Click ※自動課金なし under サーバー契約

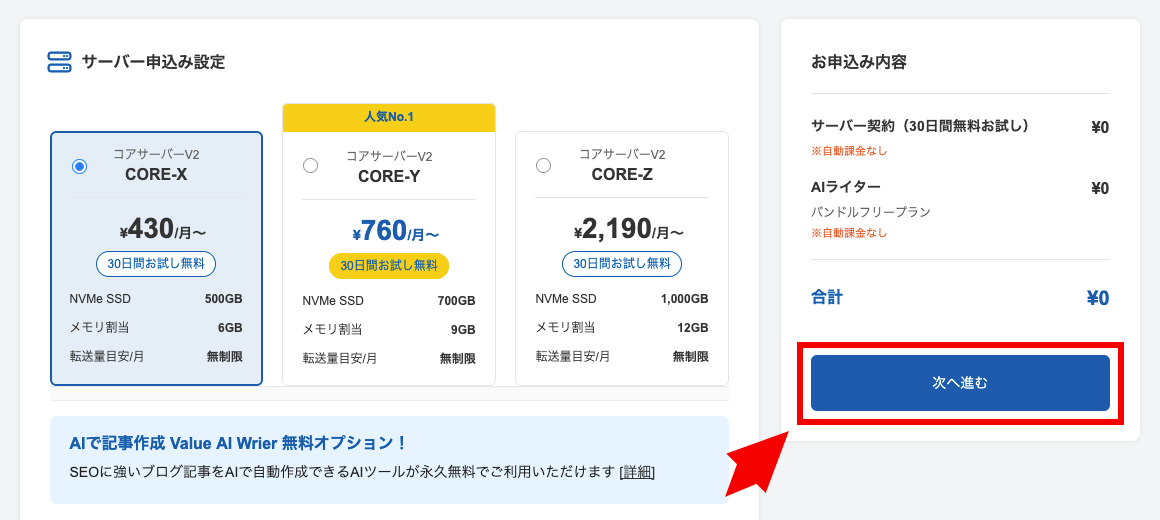click(x=849, y=152)
